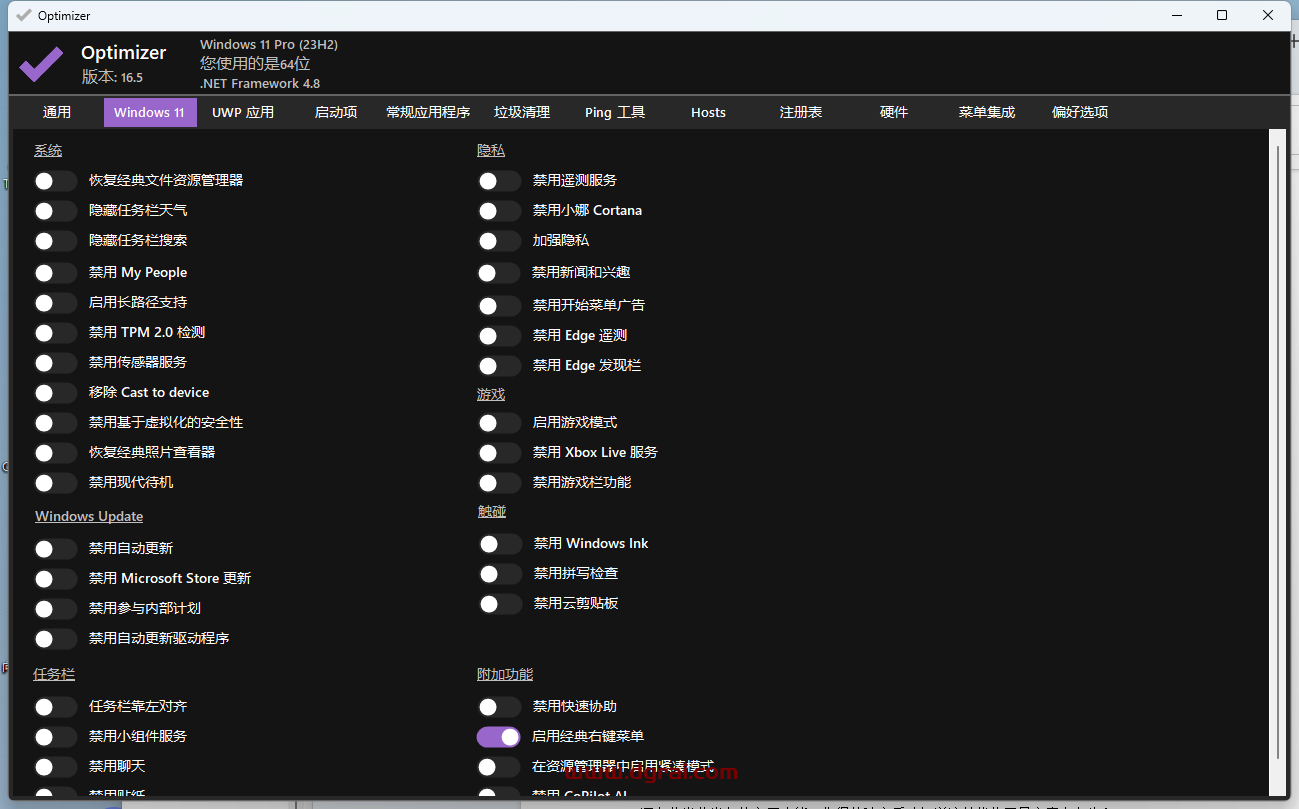Enable 启用长路径支持 toggle
1299x809 pixels.
(x=55, y=303)
